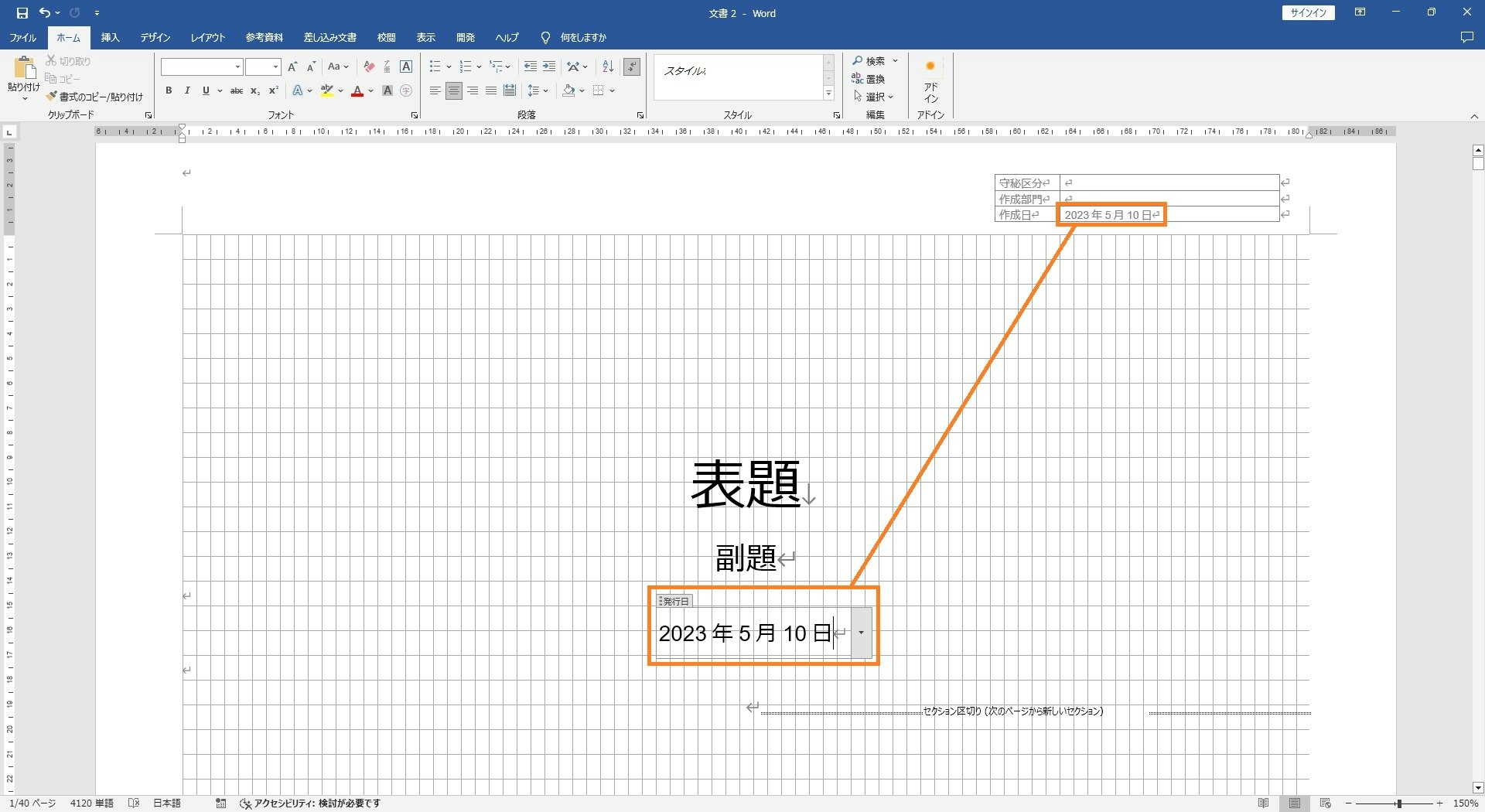Click the サインイン button
1485x812 pixels.
click(1308, 12)
